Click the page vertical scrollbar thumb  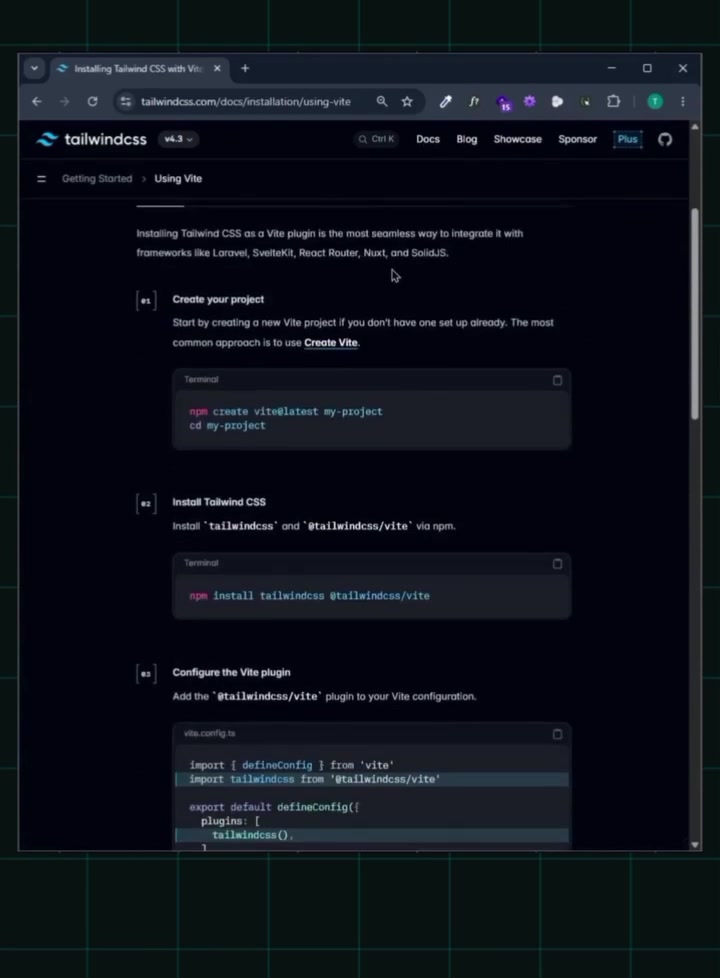(x=694, y=314)
